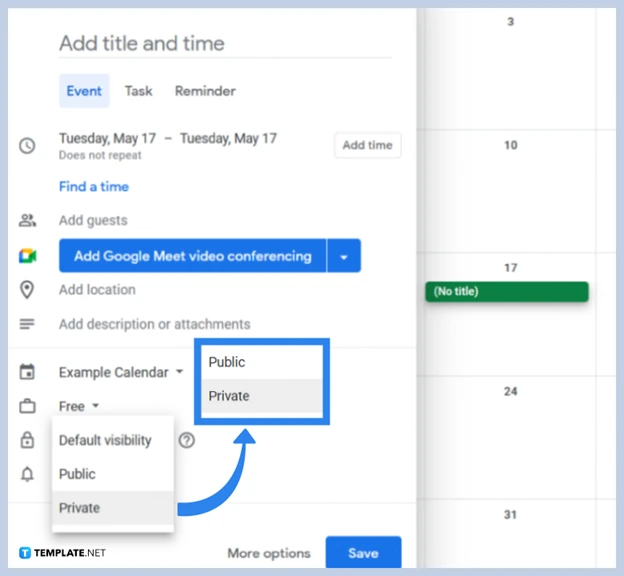Select day 3 in the calendar
Viewport: 624px width, 576px height.
coord(511,21)
